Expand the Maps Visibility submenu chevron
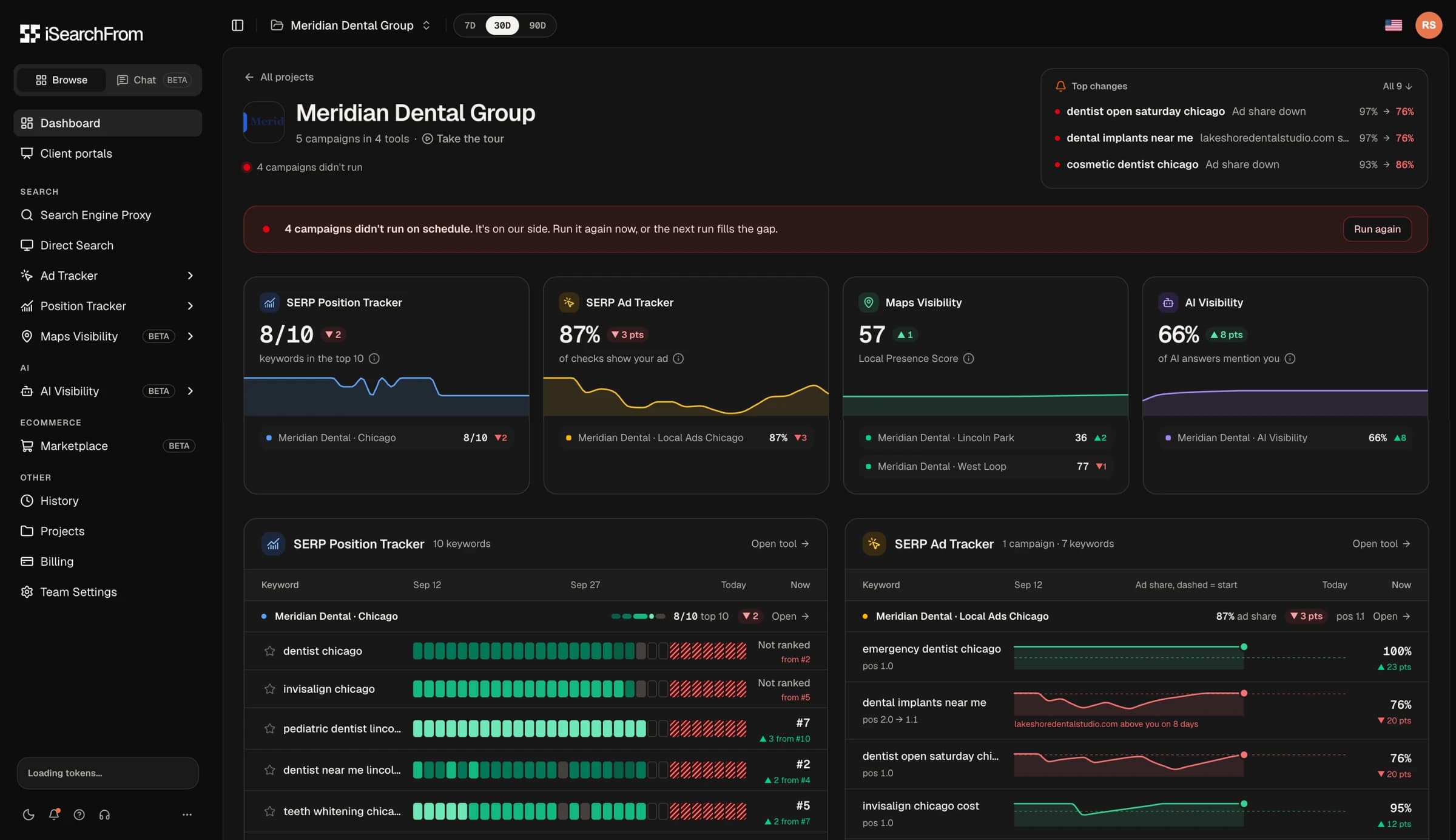The width and height of the screenshot is (1456, 840). point(190,336)
